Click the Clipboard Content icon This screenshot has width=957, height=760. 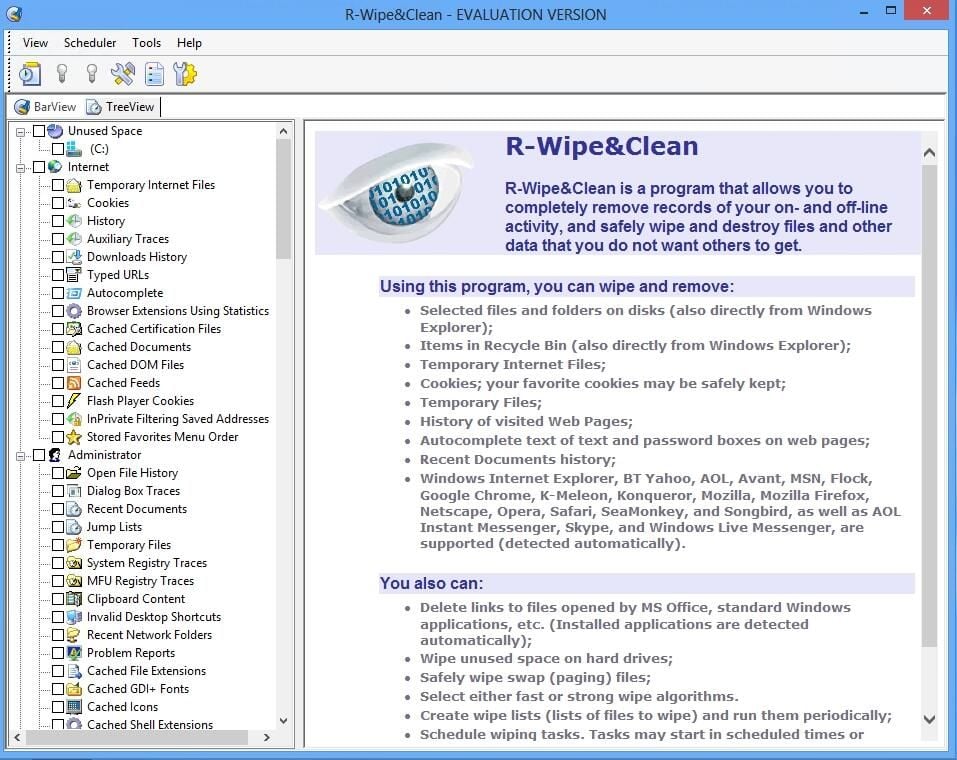tap(74, 599)
